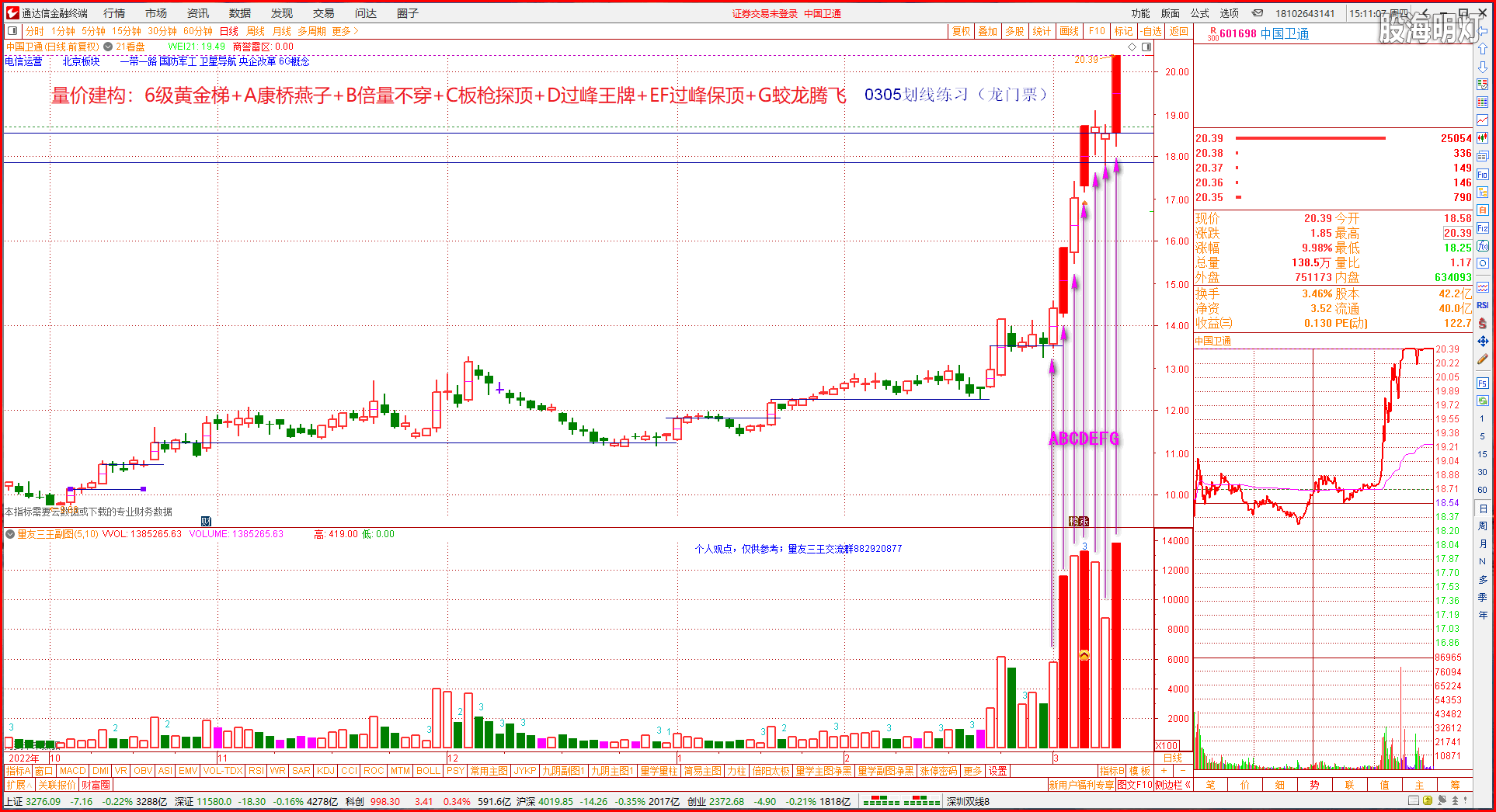Open the 画线 drawing tools
Image resolution: width=1496 pixels, height=812 pixels.
point(1070,31)
